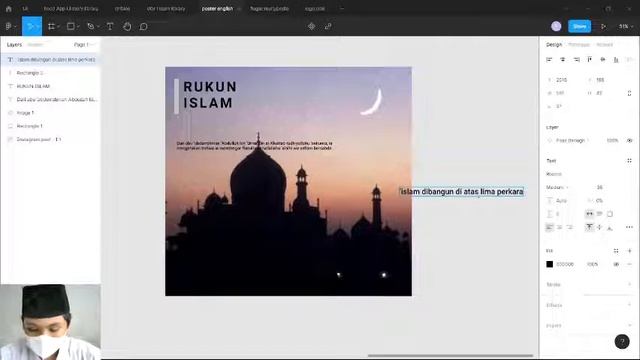Expand the Pen tool options arrow
Viewport: 640px width, 360px height.
point(98,27)
